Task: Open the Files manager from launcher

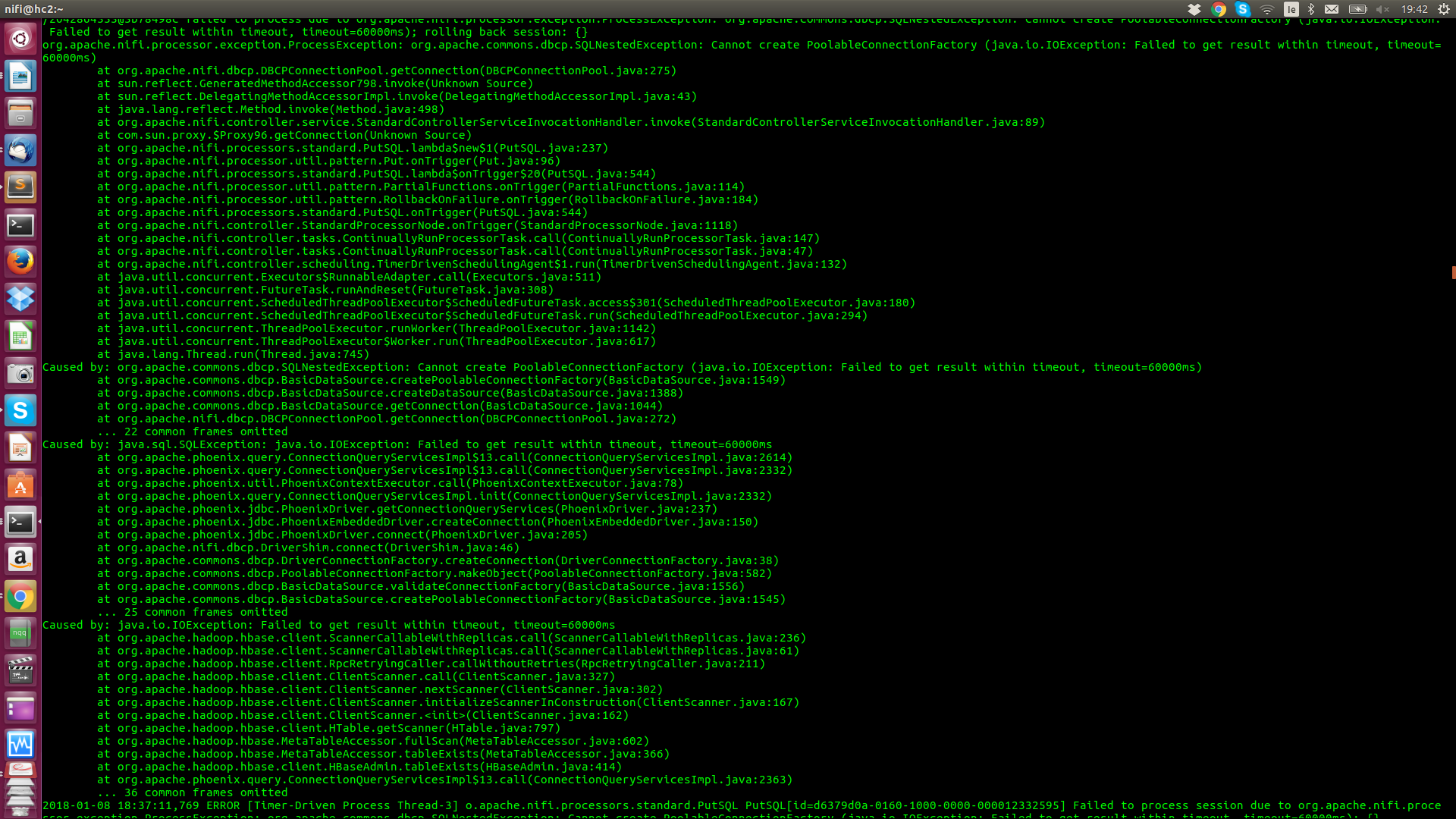Action: pyautogui.click(x=20, y=113)
